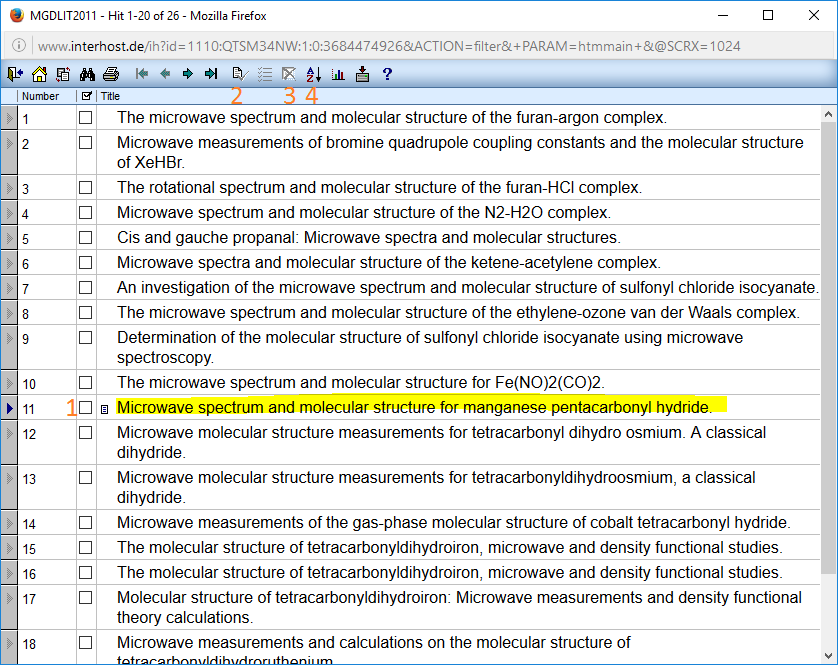Click the Firefox address bar URL
The width and height of the screenshot is (838, 665).
click(x=389, y=46)
